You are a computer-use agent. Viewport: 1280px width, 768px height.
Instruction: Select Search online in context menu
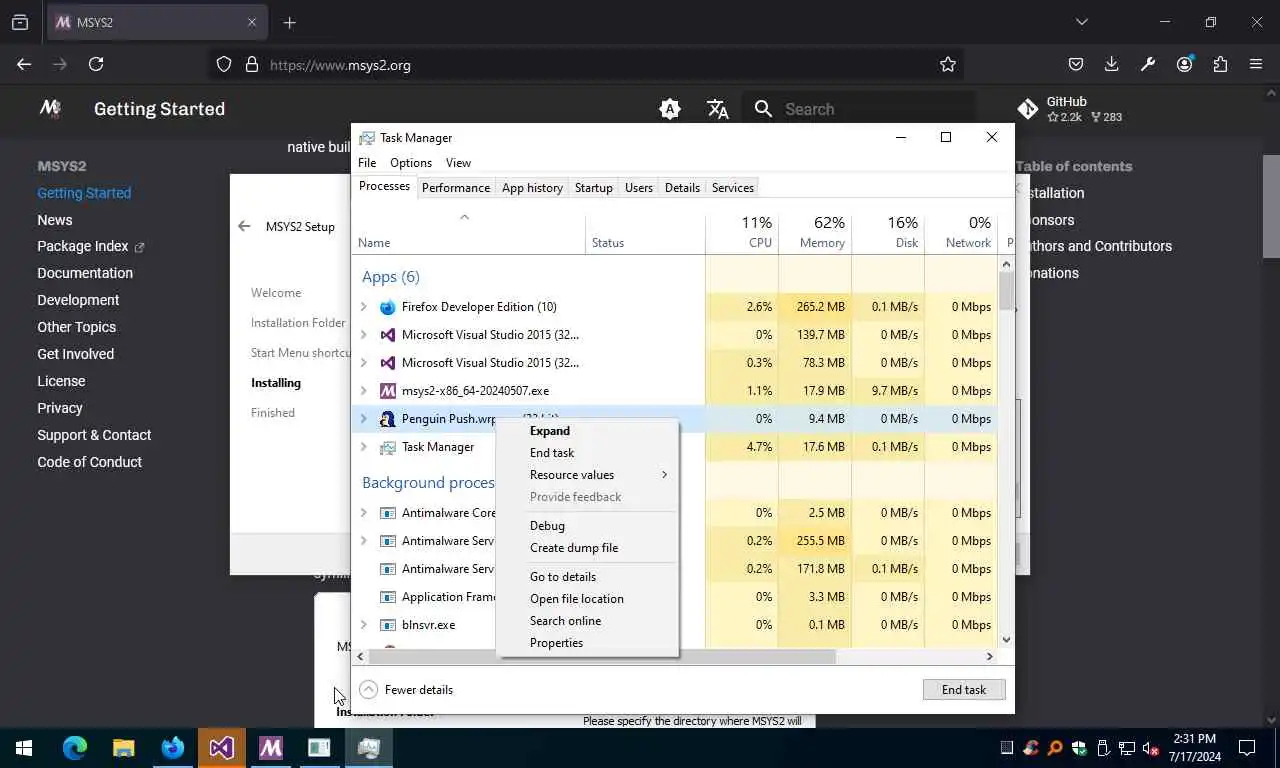click(587, 621)
